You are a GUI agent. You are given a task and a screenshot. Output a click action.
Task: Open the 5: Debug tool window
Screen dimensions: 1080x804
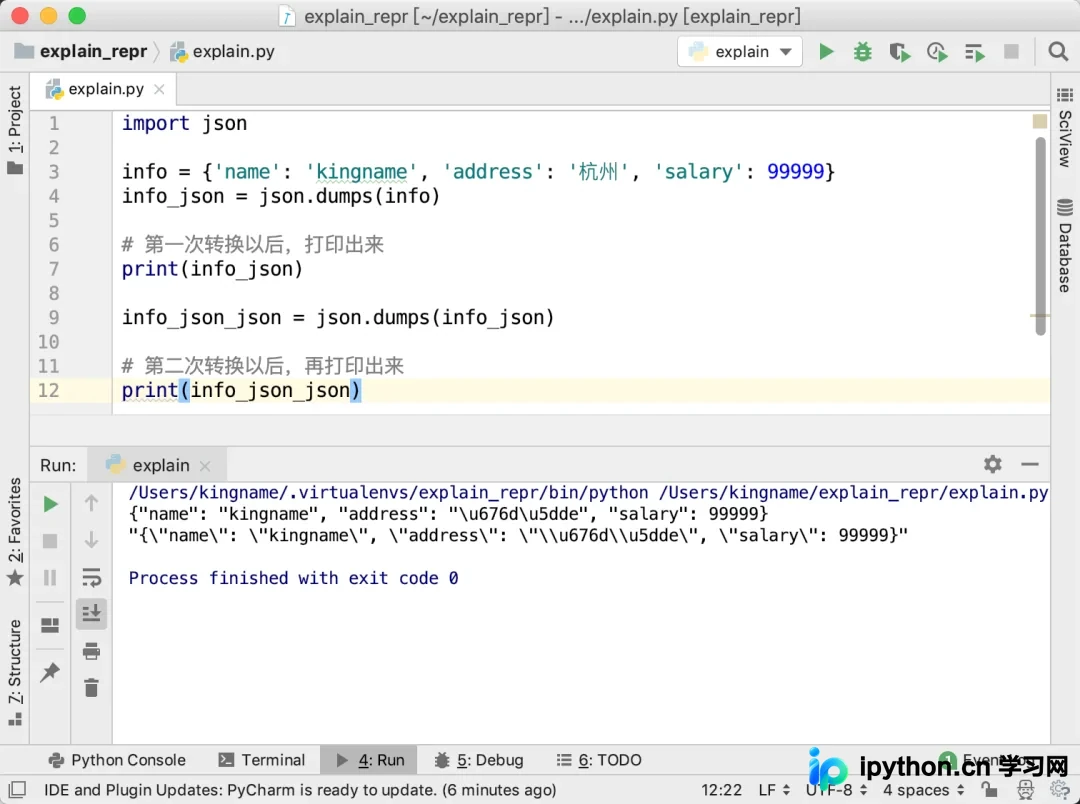[x=479, y=760]
